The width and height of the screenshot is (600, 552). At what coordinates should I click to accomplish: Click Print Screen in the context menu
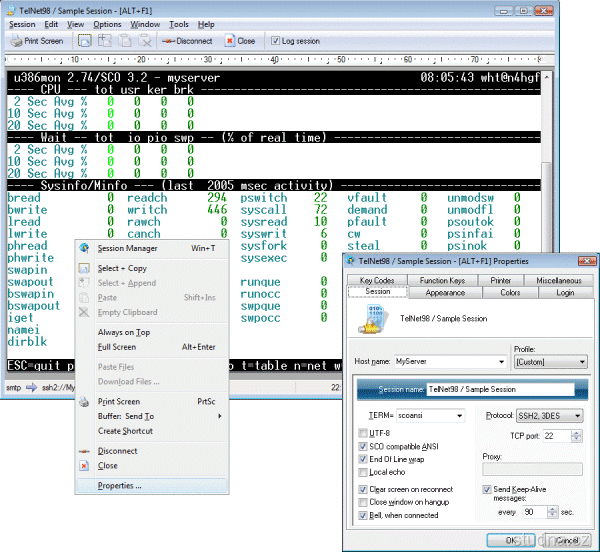point(119,401)
